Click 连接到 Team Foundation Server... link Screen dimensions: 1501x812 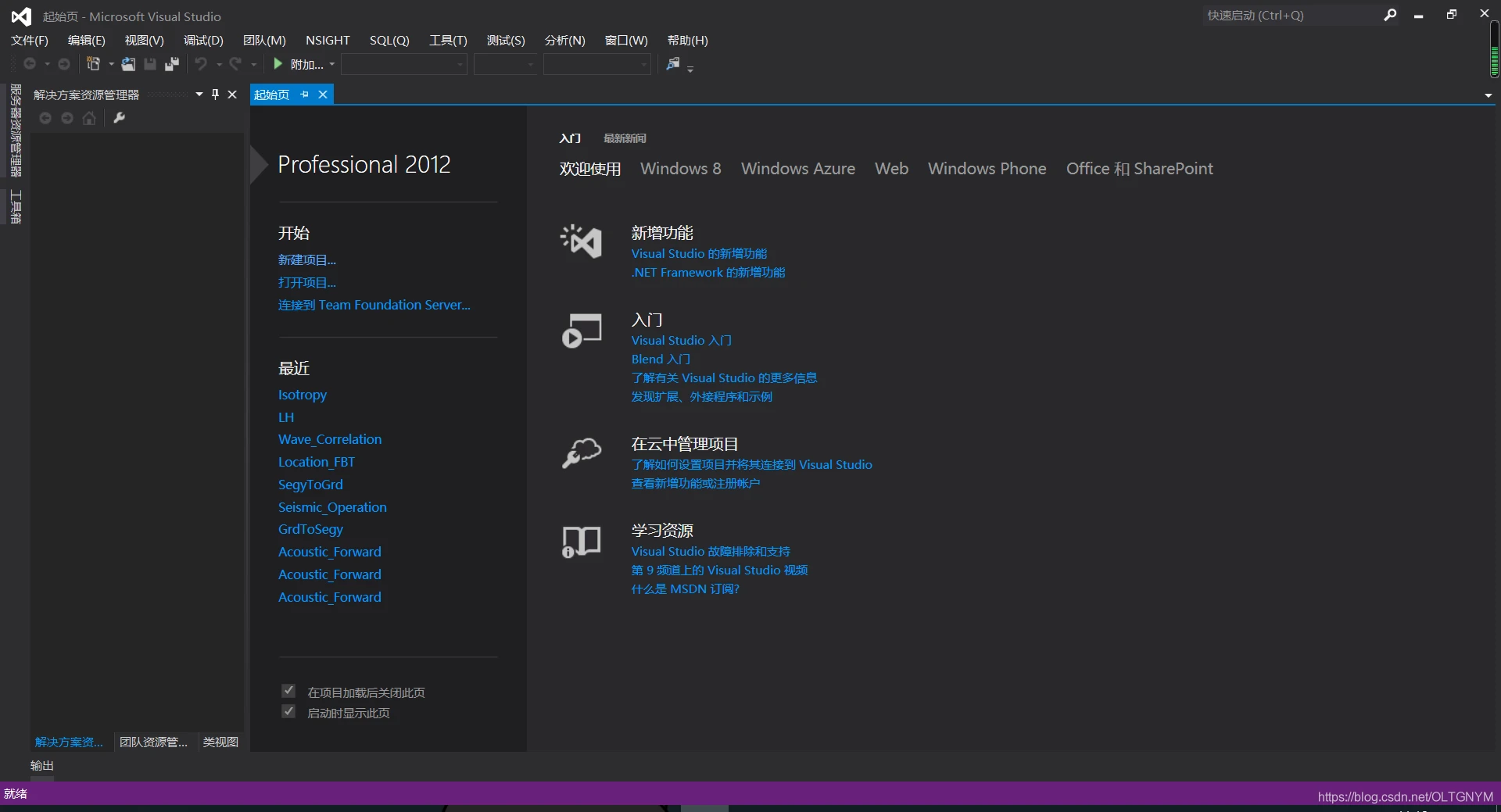click(374, 306)
